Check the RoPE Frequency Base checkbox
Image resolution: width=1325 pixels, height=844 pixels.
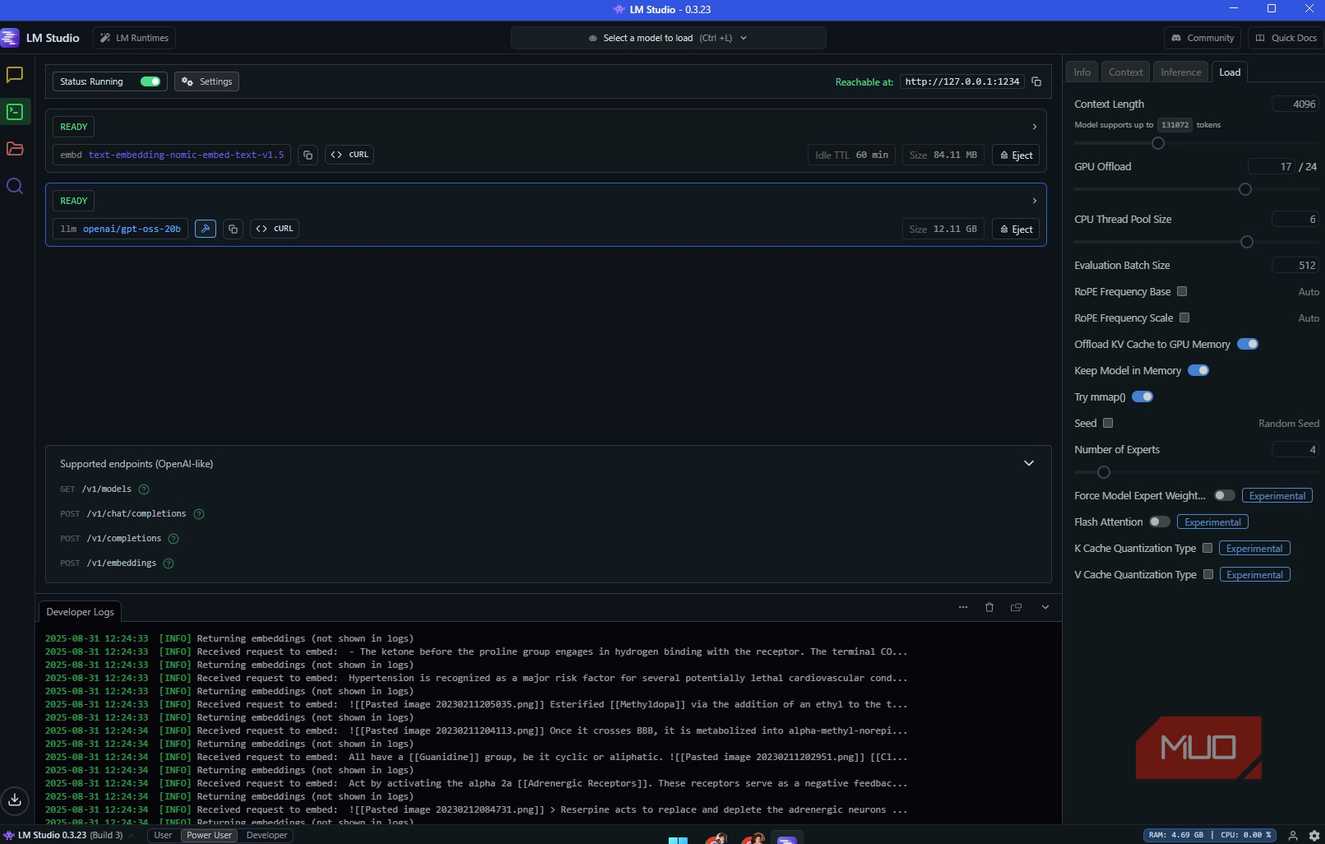(1182, 292)
